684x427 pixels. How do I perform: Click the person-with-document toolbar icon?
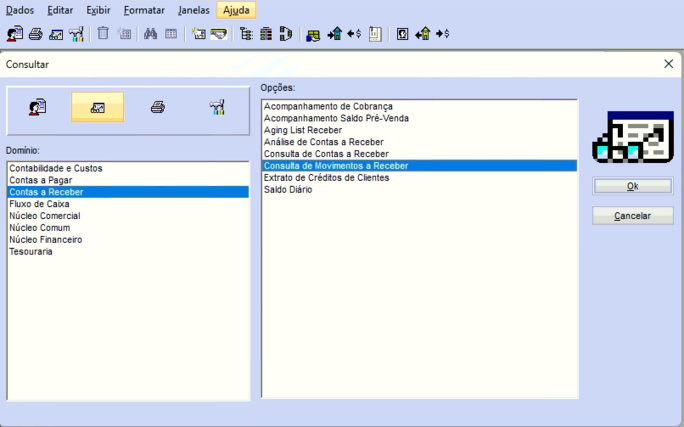[x=15, y=34]
